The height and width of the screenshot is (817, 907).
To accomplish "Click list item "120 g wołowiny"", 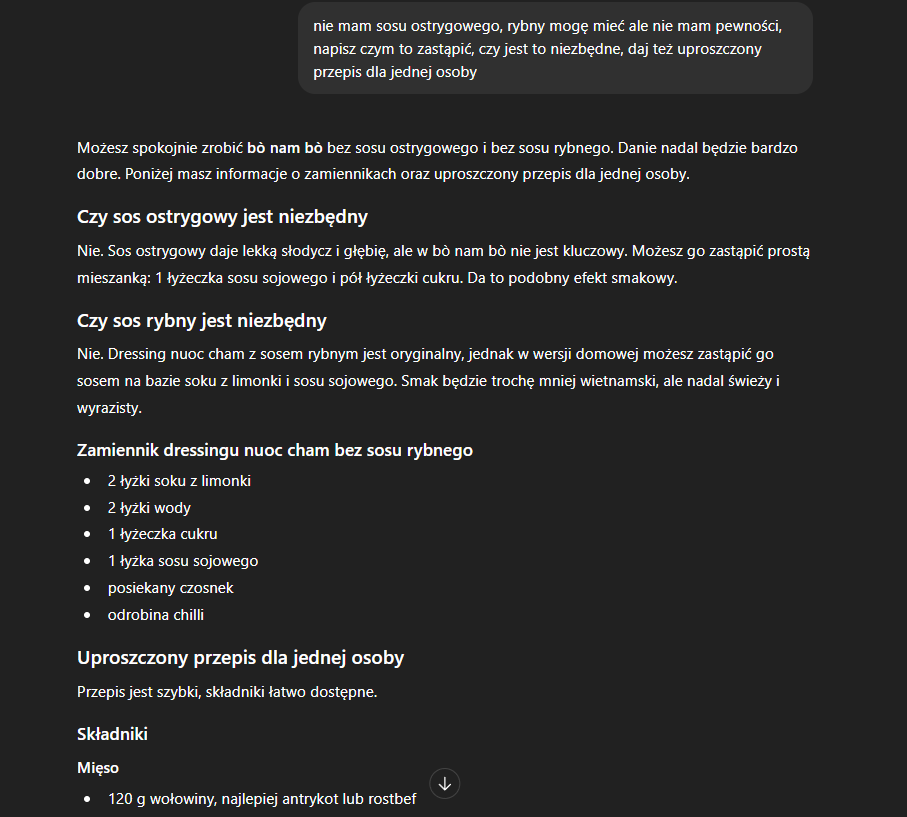I will pyautogui.click(x=262, y=799).
